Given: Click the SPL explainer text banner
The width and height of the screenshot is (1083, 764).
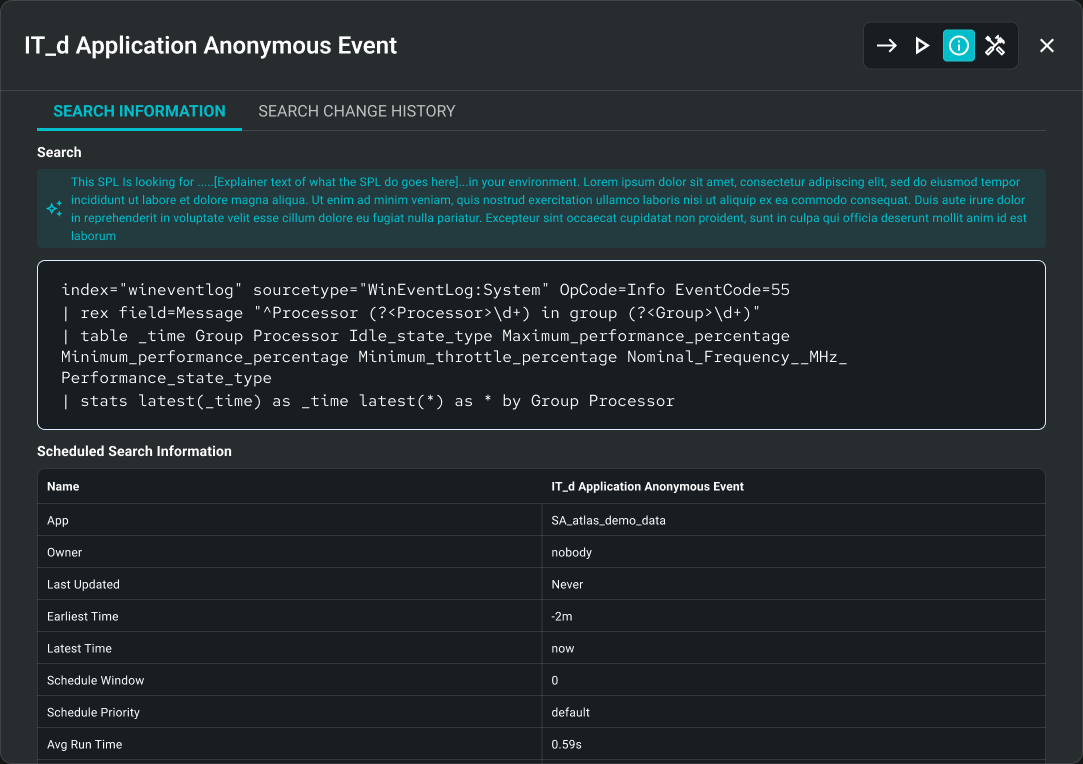Looking at the screenshot, I should coord(541,209).
